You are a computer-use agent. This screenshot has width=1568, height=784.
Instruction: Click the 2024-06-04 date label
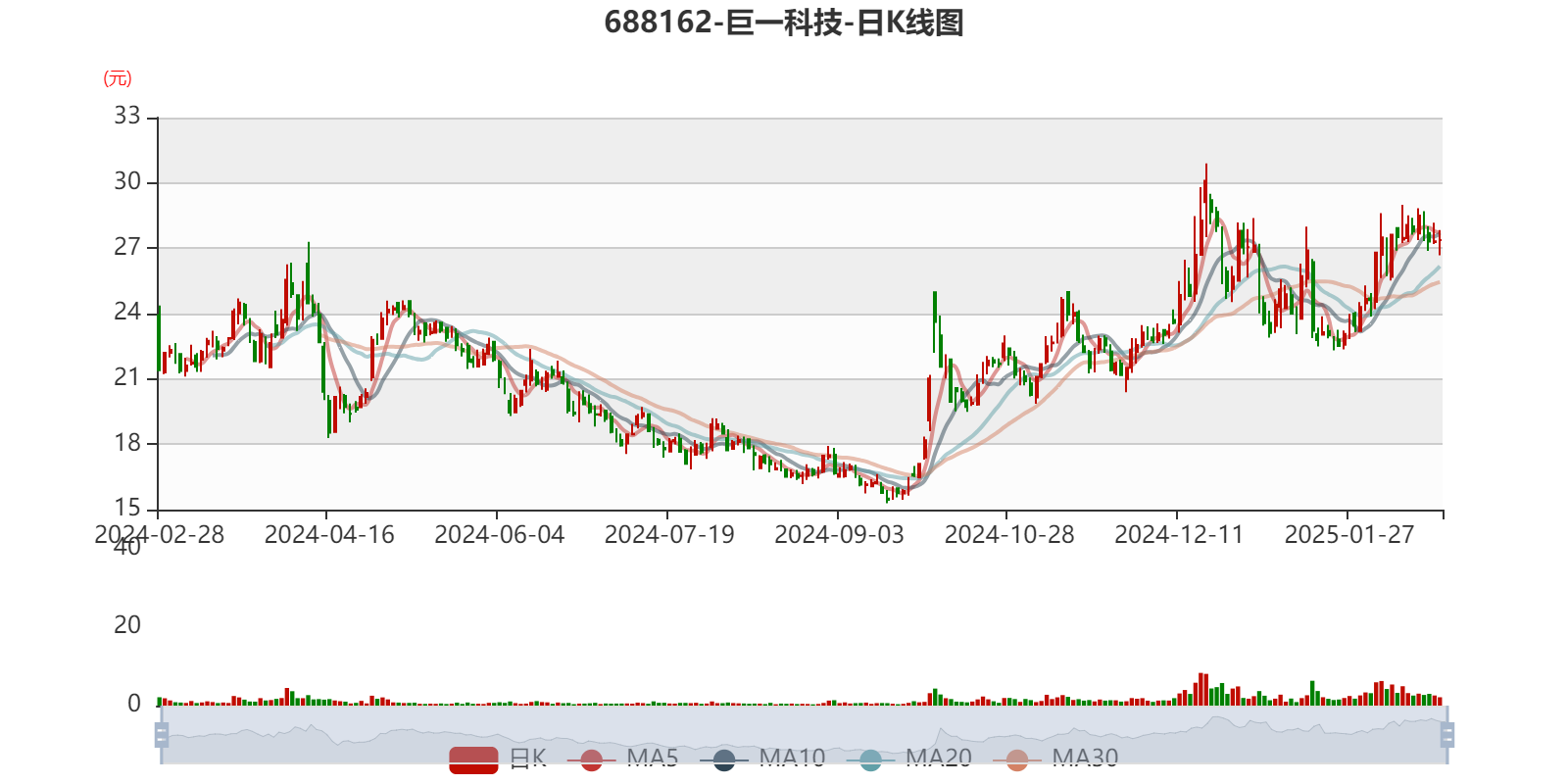coord(500,535)
